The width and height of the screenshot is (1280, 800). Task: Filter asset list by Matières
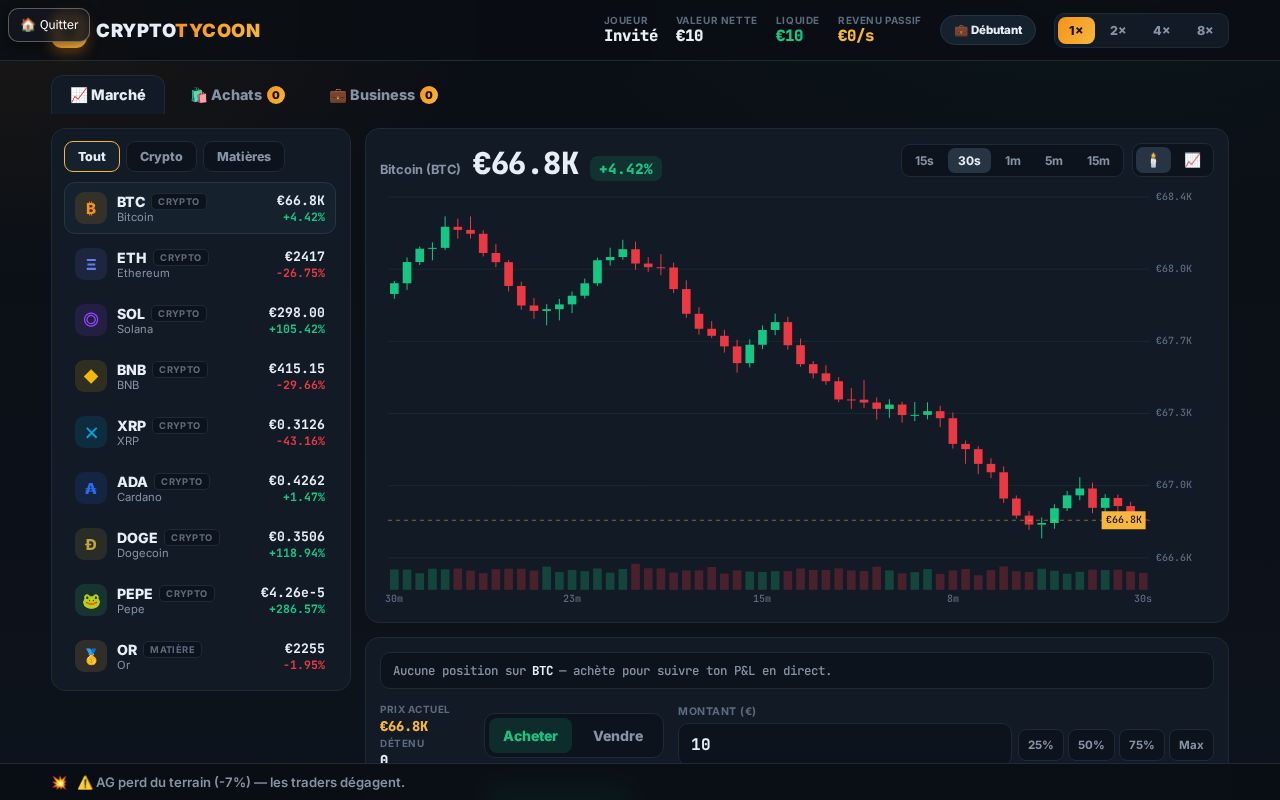[x=244, y=156]
